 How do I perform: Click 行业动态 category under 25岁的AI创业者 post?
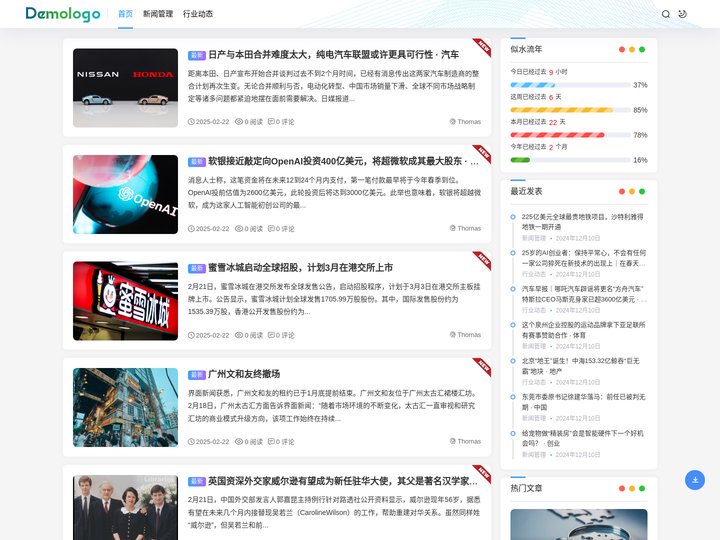pyautogui.click(x=534, y=274)
